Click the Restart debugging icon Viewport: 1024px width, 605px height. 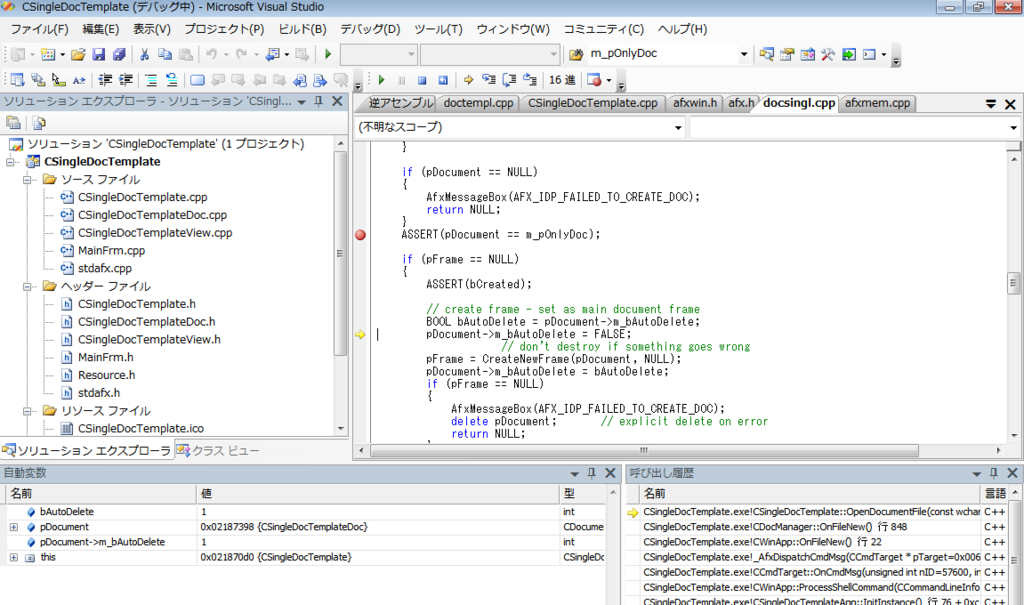[x=443, y=80]
